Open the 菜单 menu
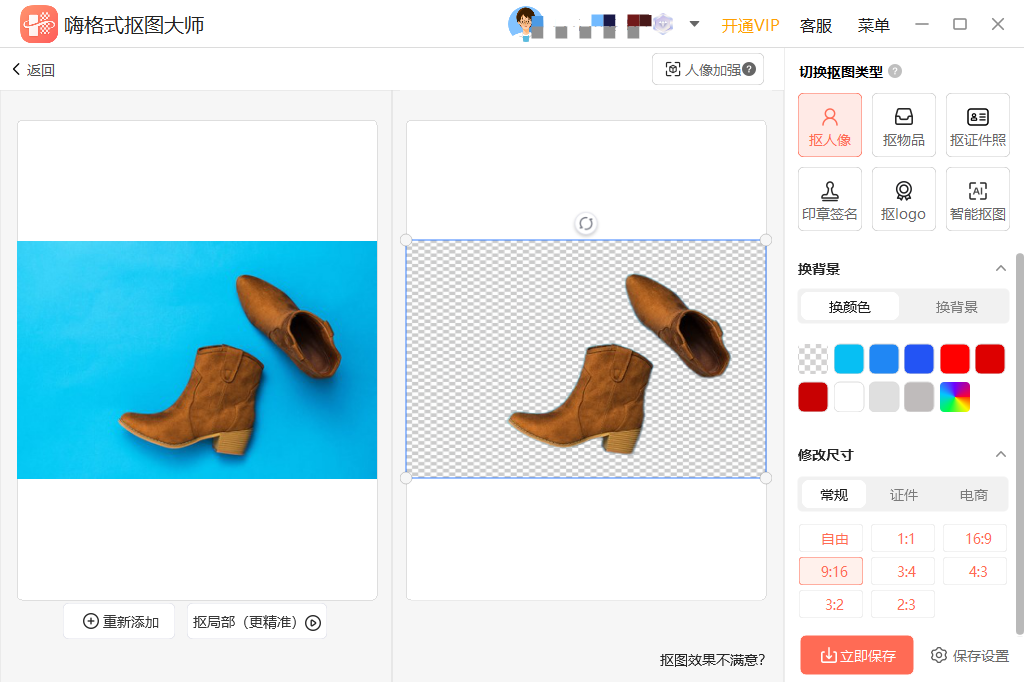 pos(873,25)
